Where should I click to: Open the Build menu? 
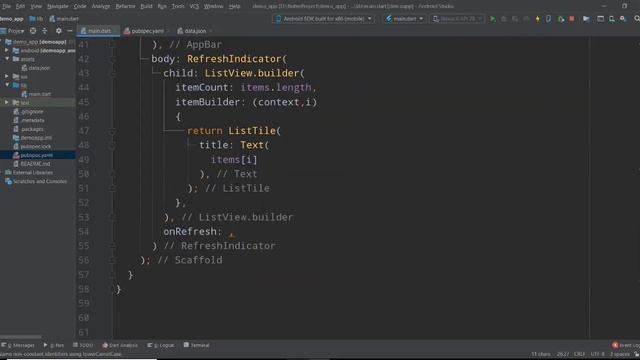coord(146,6)
